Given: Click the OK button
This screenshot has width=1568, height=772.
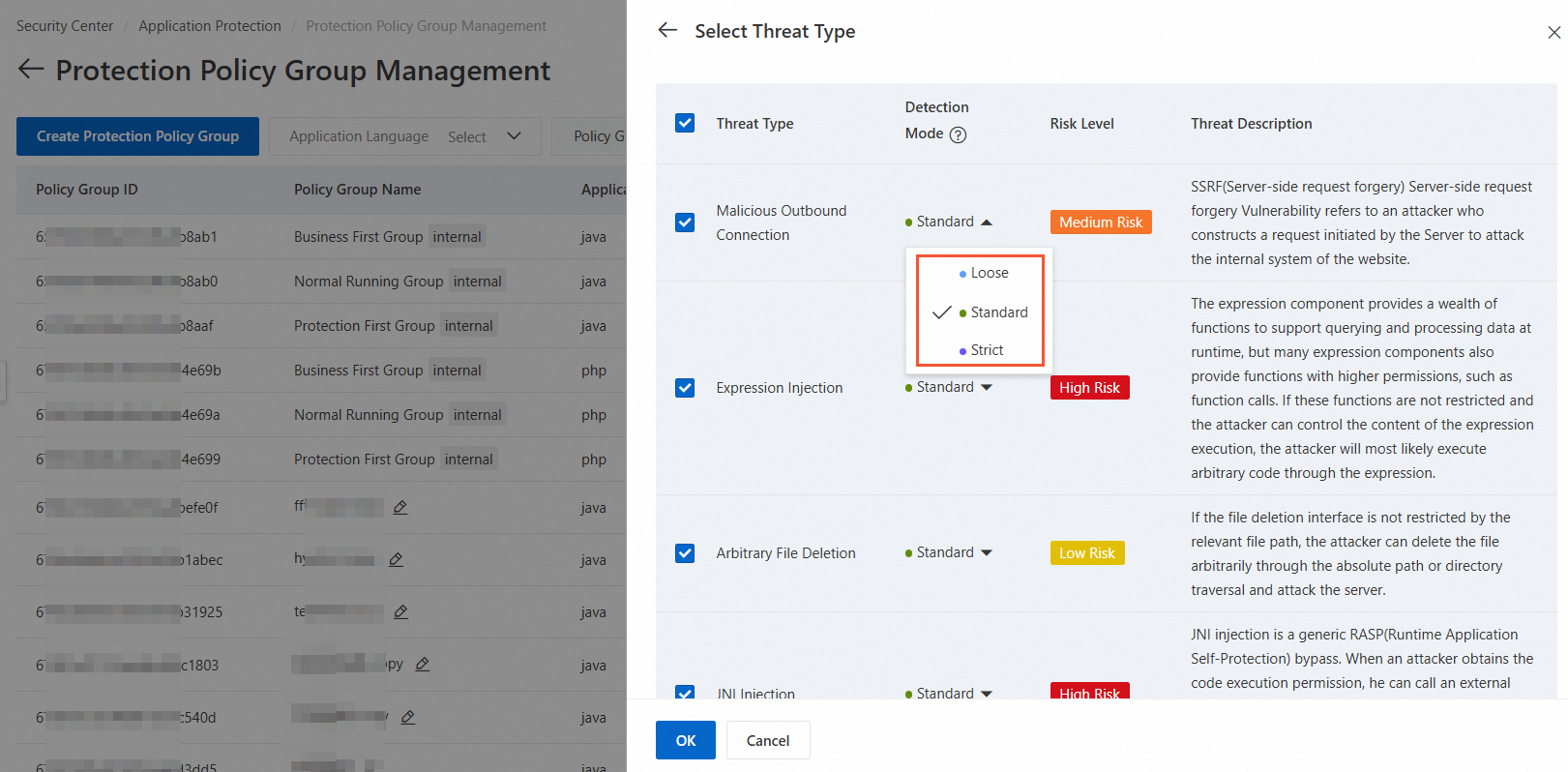Looking at the screenshot, I should (x=685, y=740).
